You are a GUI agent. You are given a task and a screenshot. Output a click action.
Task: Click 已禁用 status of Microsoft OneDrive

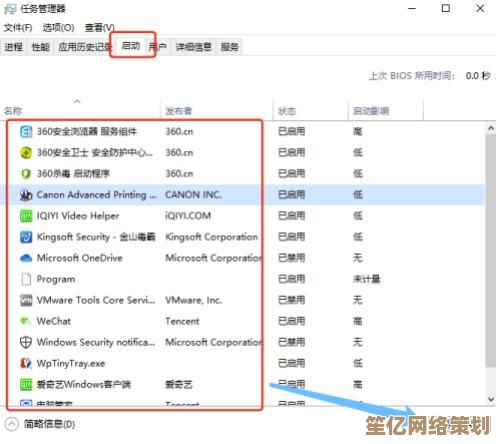(x=292, y=258)
